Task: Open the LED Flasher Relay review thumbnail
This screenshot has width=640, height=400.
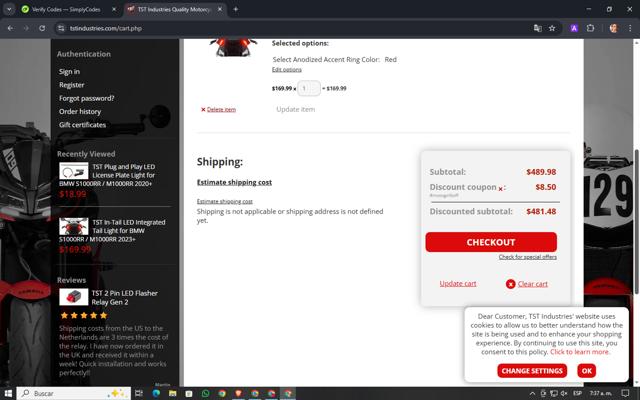Action: (73, 297)
